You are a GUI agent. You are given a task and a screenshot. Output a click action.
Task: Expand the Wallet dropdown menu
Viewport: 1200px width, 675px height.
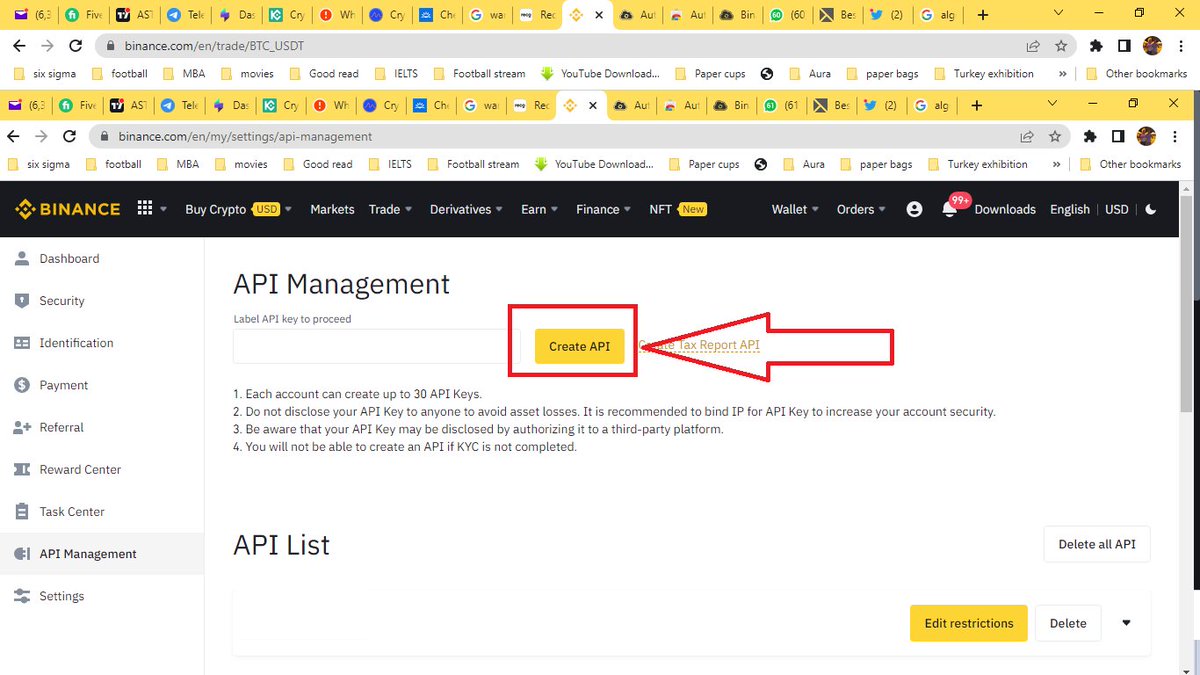[795, 209]
